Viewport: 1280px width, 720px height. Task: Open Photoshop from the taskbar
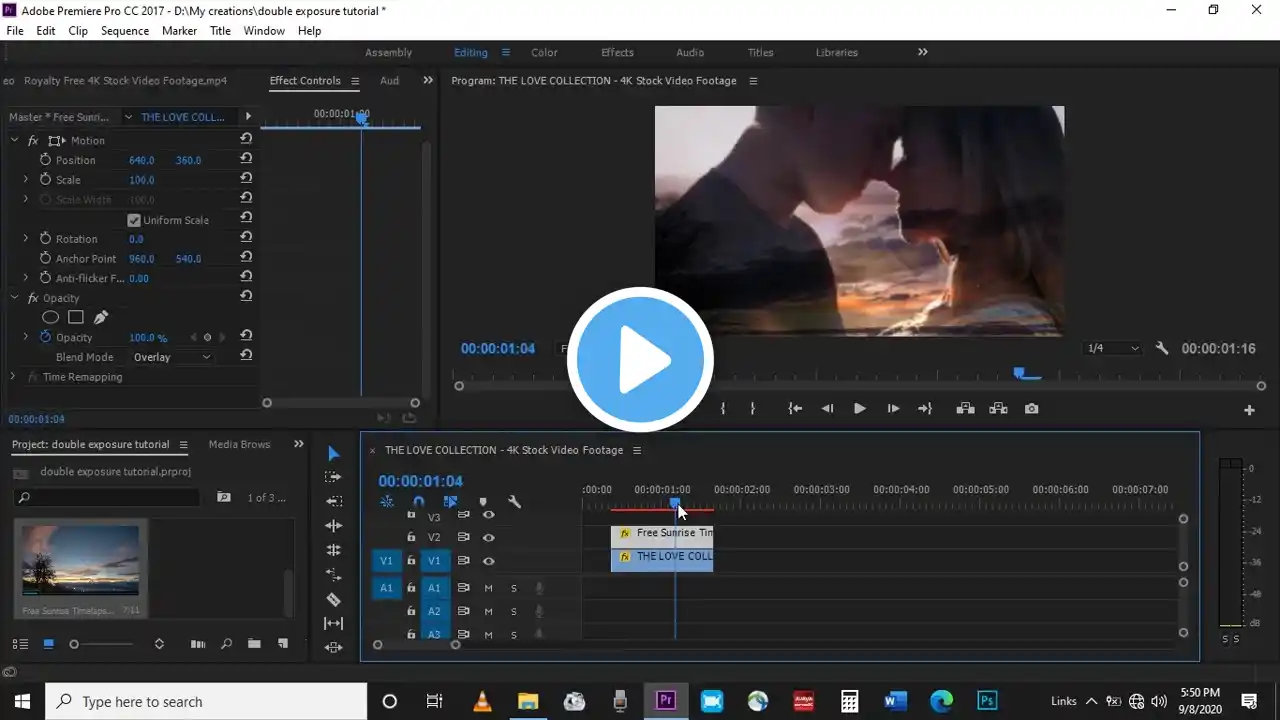[x=987, y=701]
